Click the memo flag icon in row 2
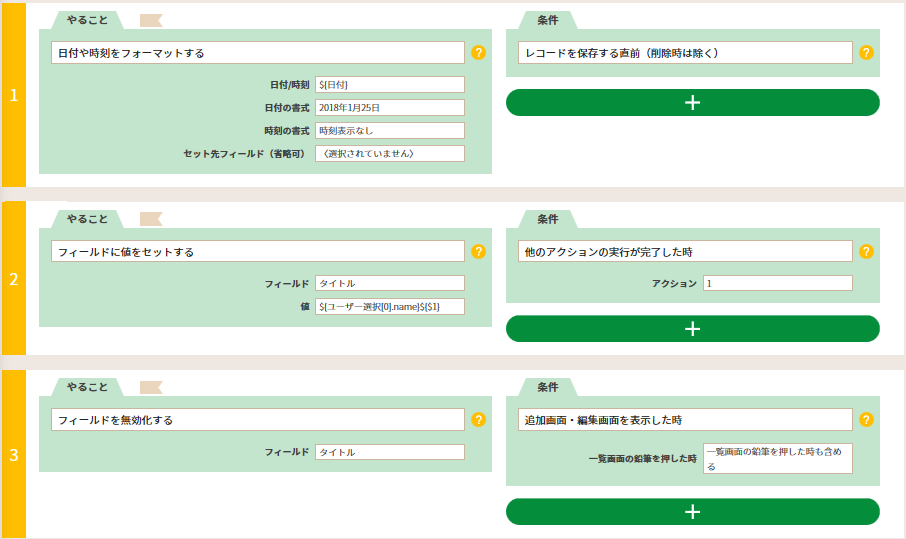This screenshot has height=539, width=906. coord(151,220)
